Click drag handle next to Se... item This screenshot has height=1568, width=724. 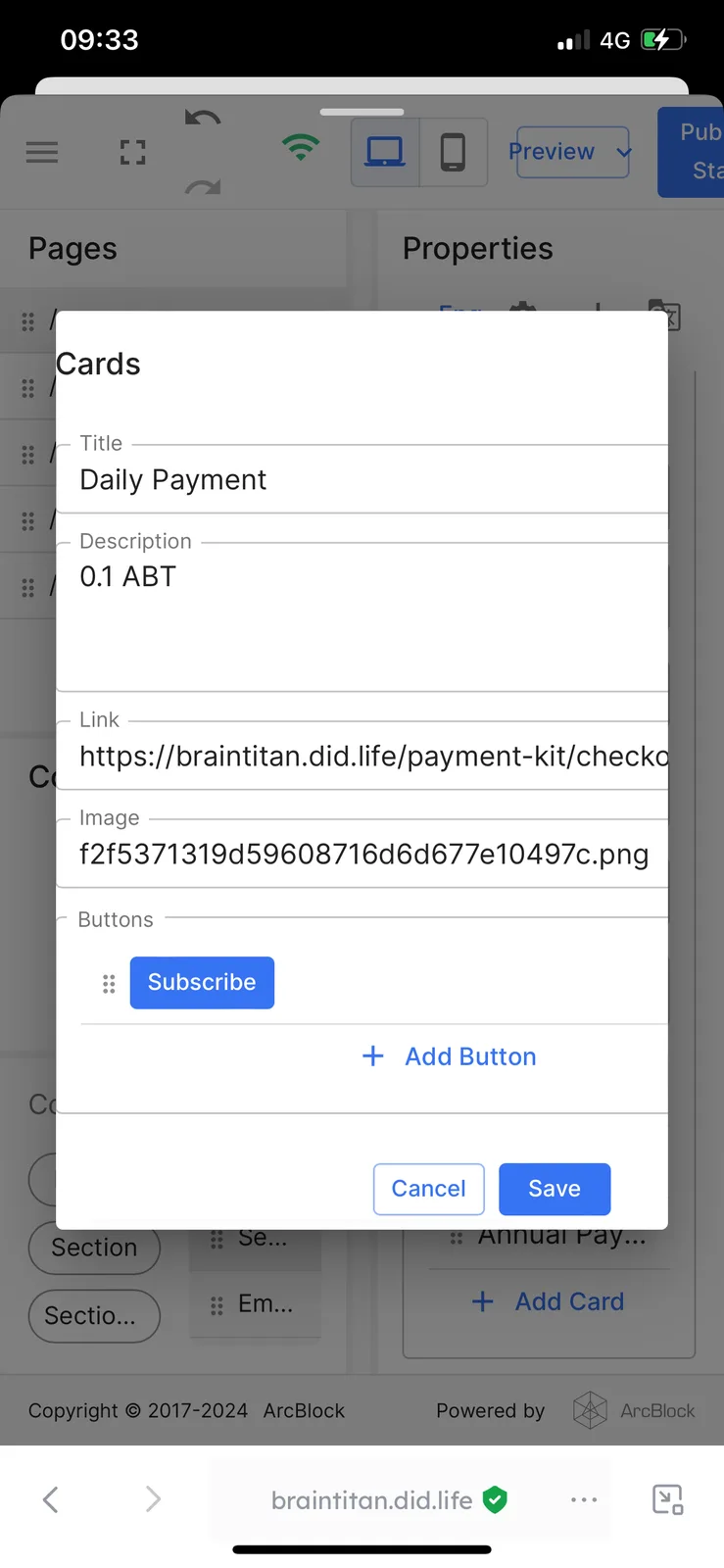point(217,1240)
